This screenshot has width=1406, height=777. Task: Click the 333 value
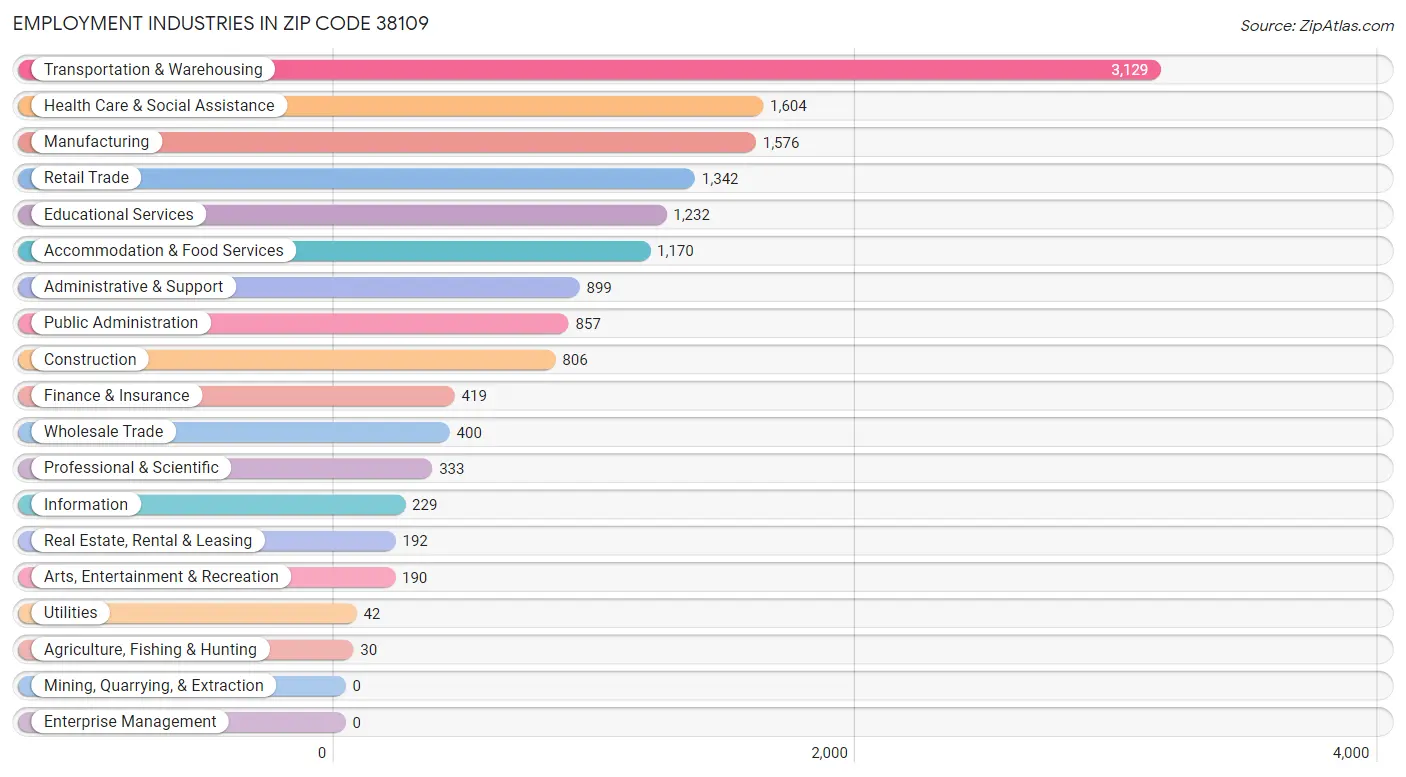pyautogui.click(x=451, y=469)
